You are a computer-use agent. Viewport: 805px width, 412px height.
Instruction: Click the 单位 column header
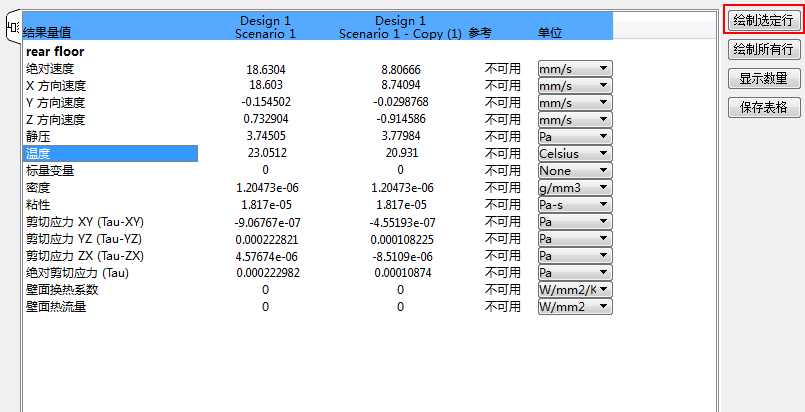(550, 33)
